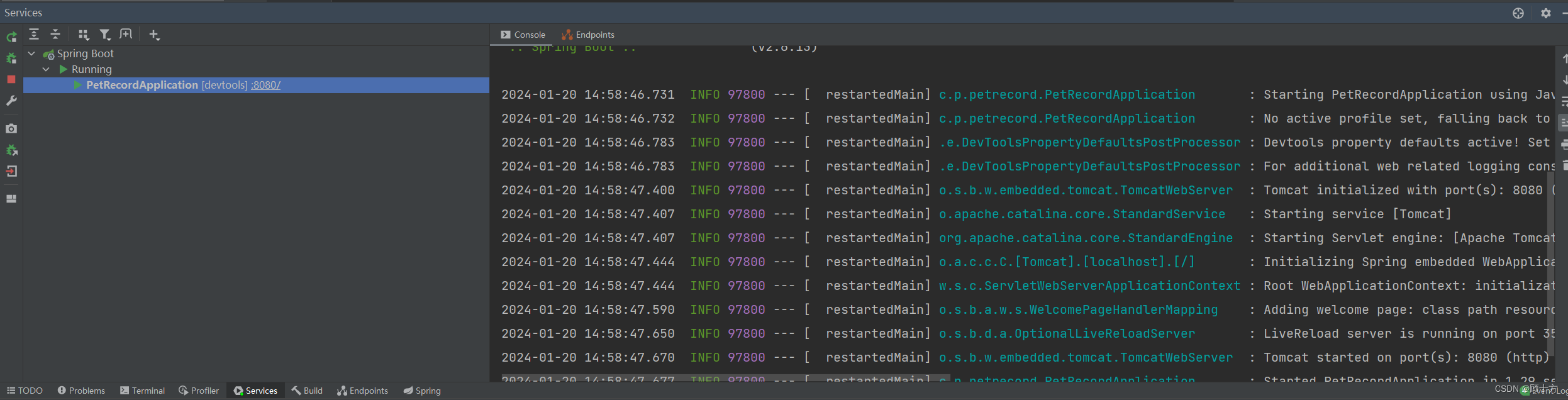
Task: Click logger name o.s.b.d.a.OptionalLiveReloadServer
Action: click(x=1067, y=334)
